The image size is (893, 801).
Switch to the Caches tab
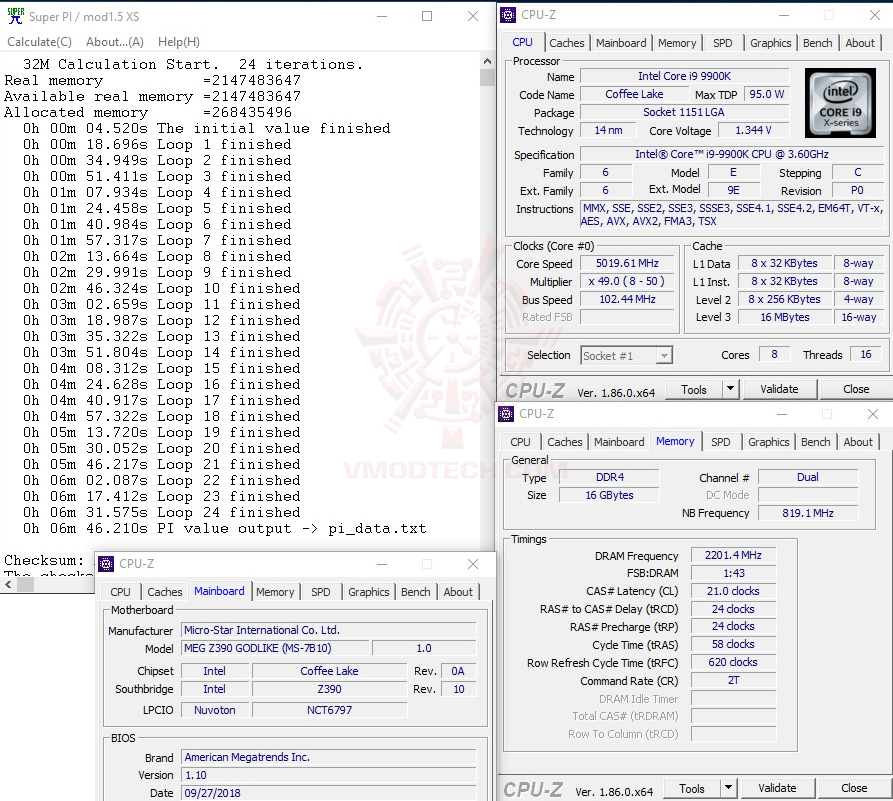coord(567,43)
